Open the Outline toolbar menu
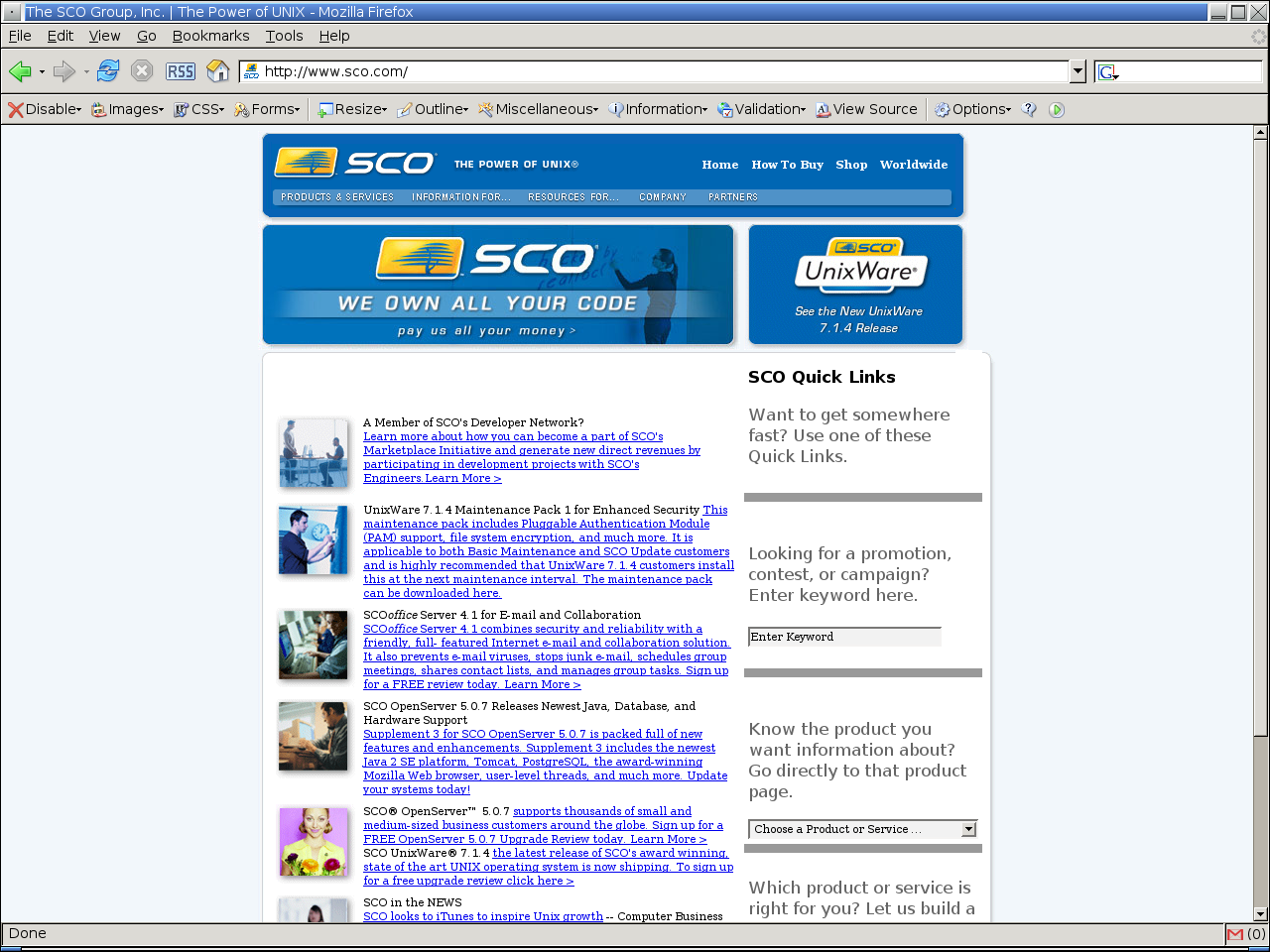Viewport: 1270px width, 952px height. 433,109
